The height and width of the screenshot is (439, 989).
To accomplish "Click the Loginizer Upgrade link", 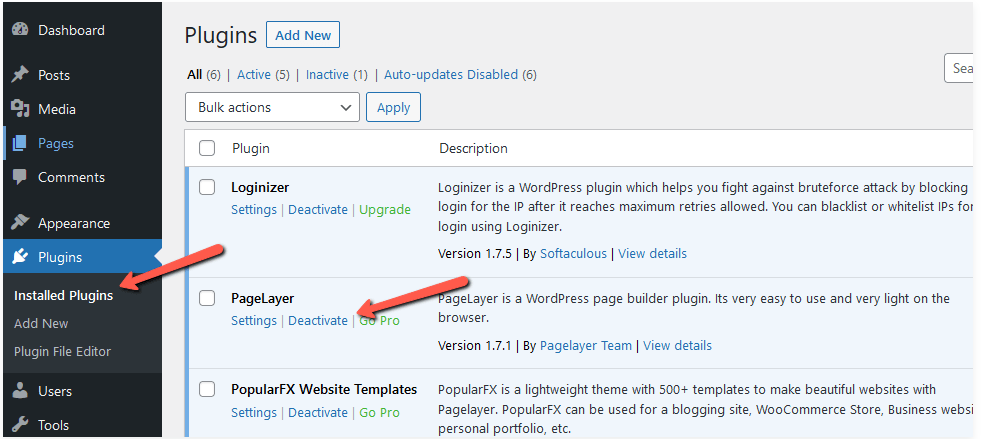I will 385,209.
